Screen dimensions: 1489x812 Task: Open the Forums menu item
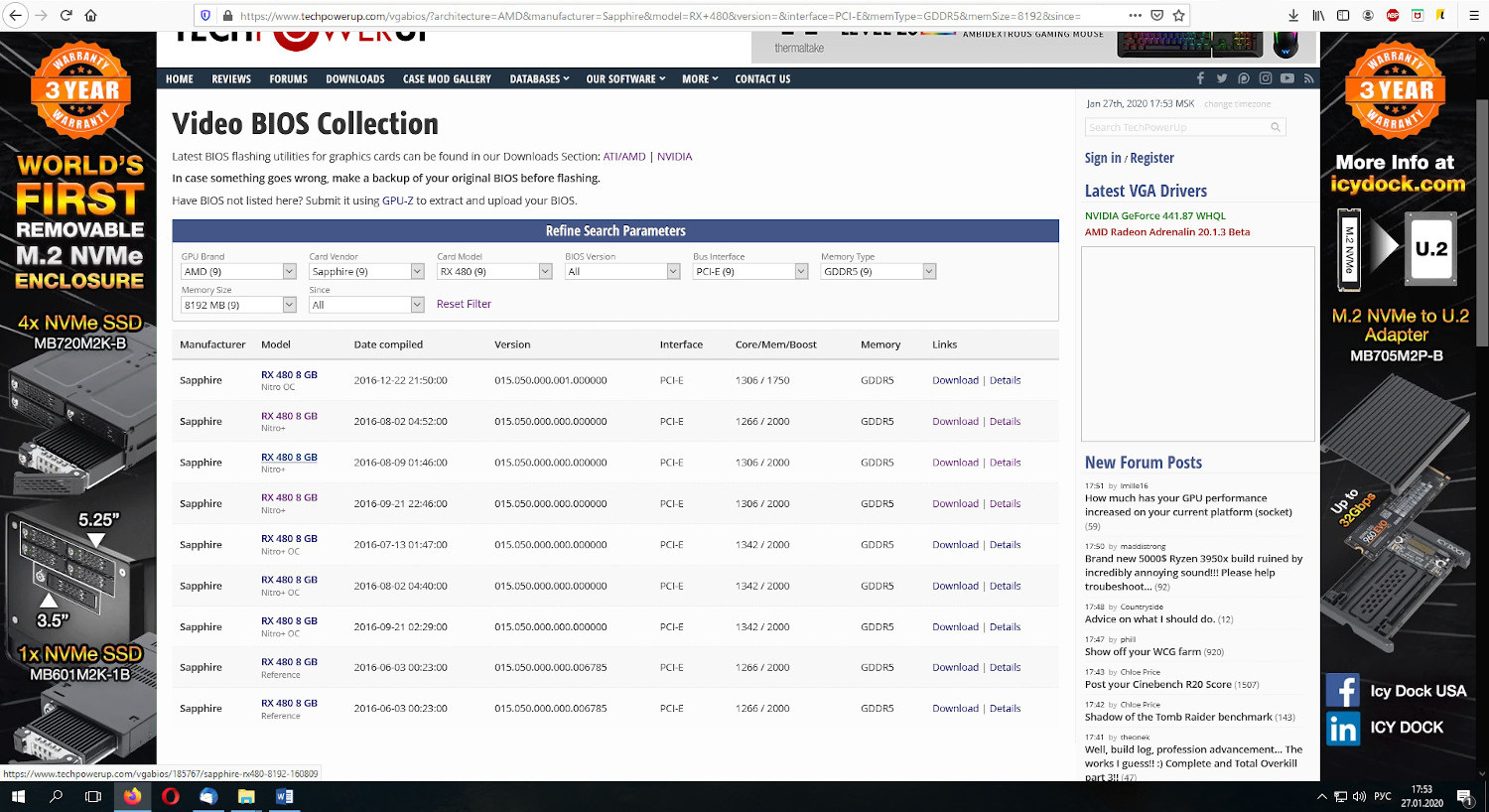pos(288,78)
